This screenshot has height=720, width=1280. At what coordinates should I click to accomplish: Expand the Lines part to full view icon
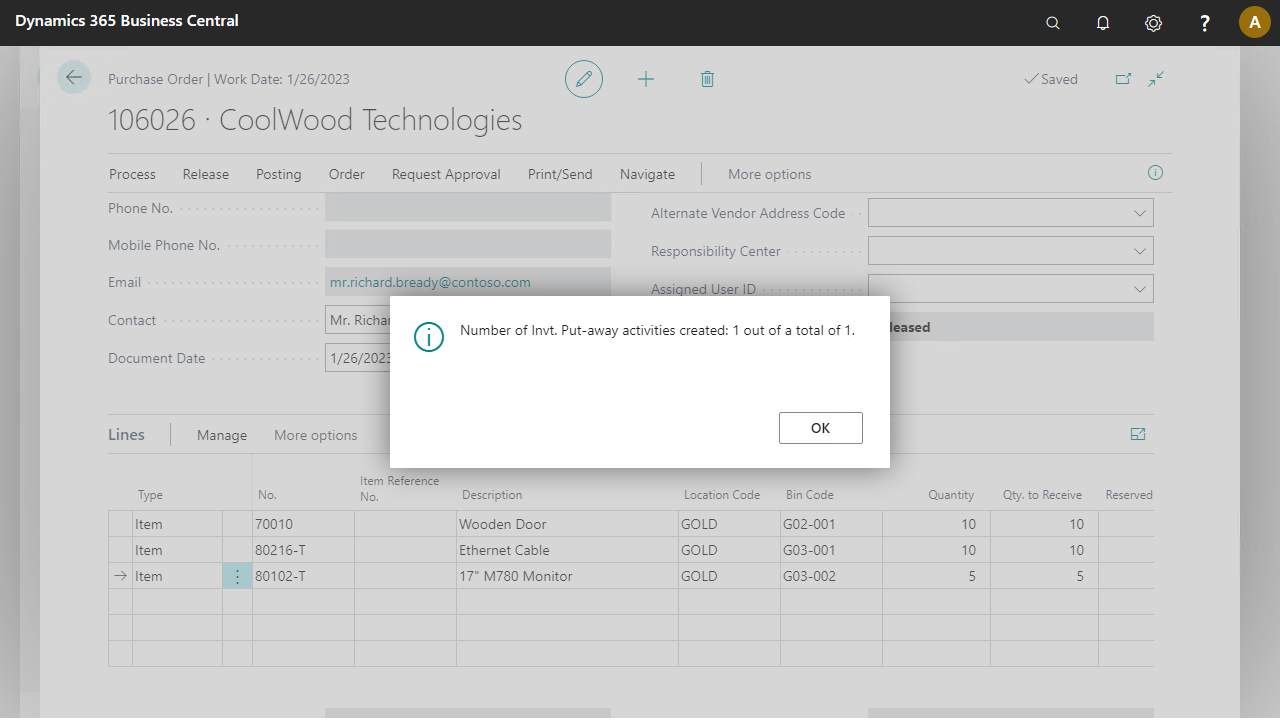[1138, 434]
